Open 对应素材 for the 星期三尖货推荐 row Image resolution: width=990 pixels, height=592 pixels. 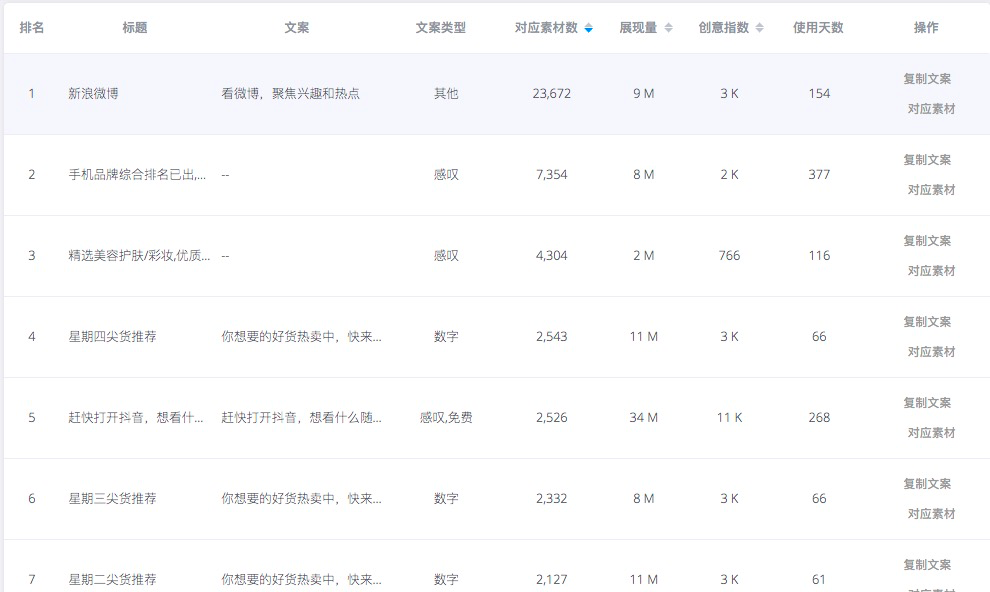(x=931, y=514)
